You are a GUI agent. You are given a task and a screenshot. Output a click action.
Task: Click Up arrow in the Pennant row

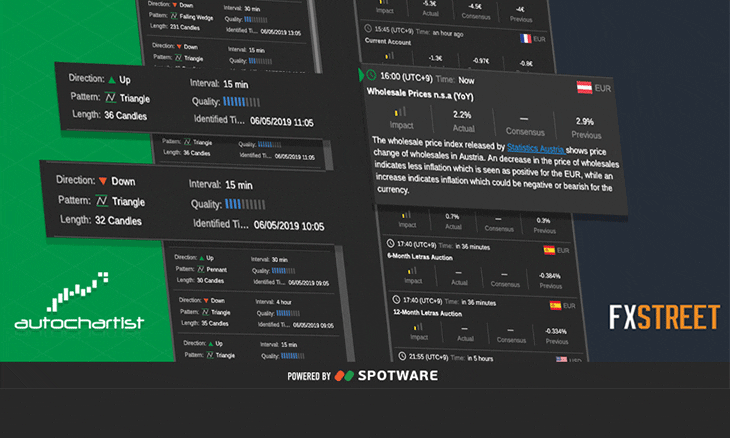[x=202, y=257]
